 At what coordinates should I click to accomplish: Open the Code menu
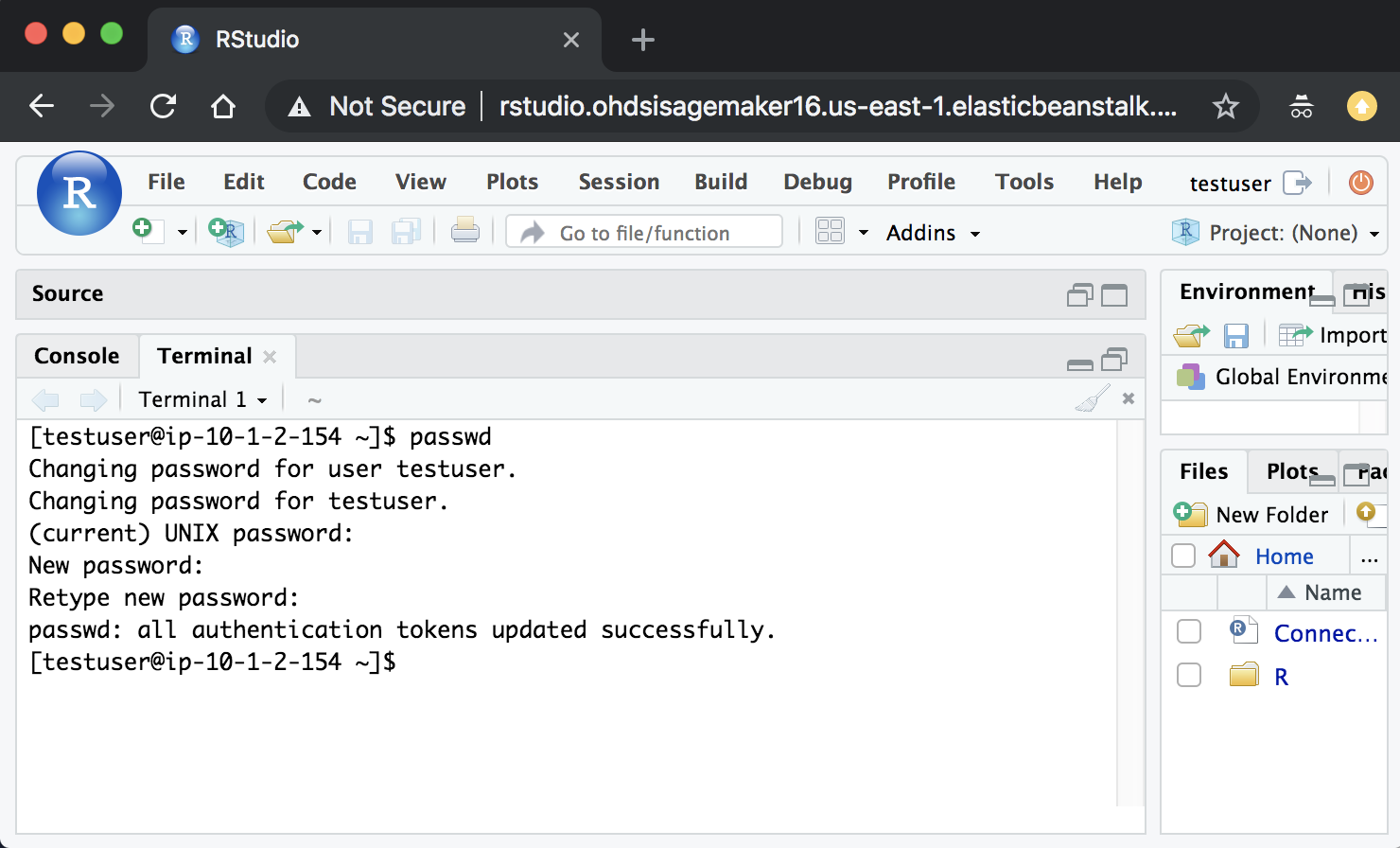coord(329,182)
